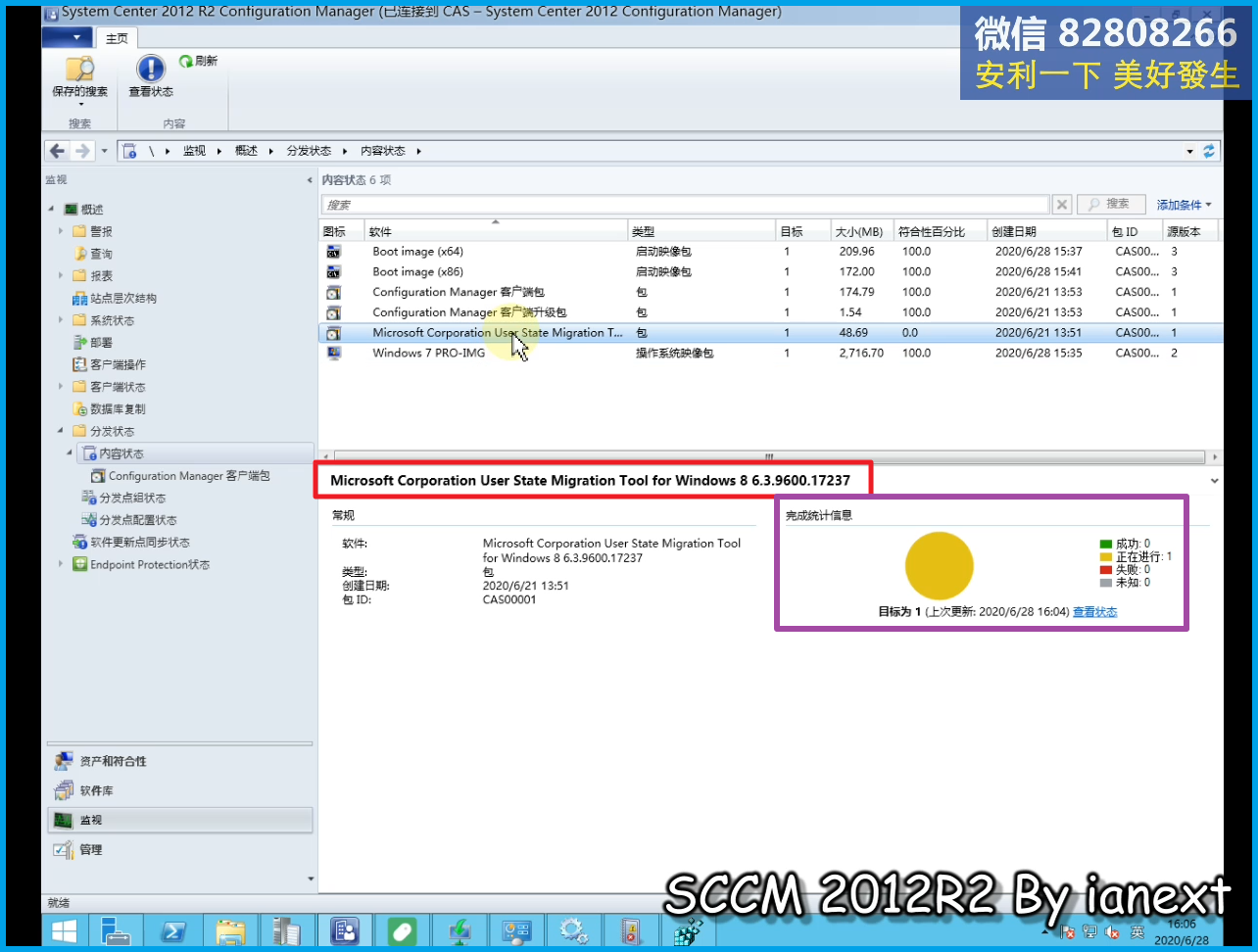Collapse the 分发状态 tree node
Viewport: 1258px width, 952px height.
click(61, 431)
